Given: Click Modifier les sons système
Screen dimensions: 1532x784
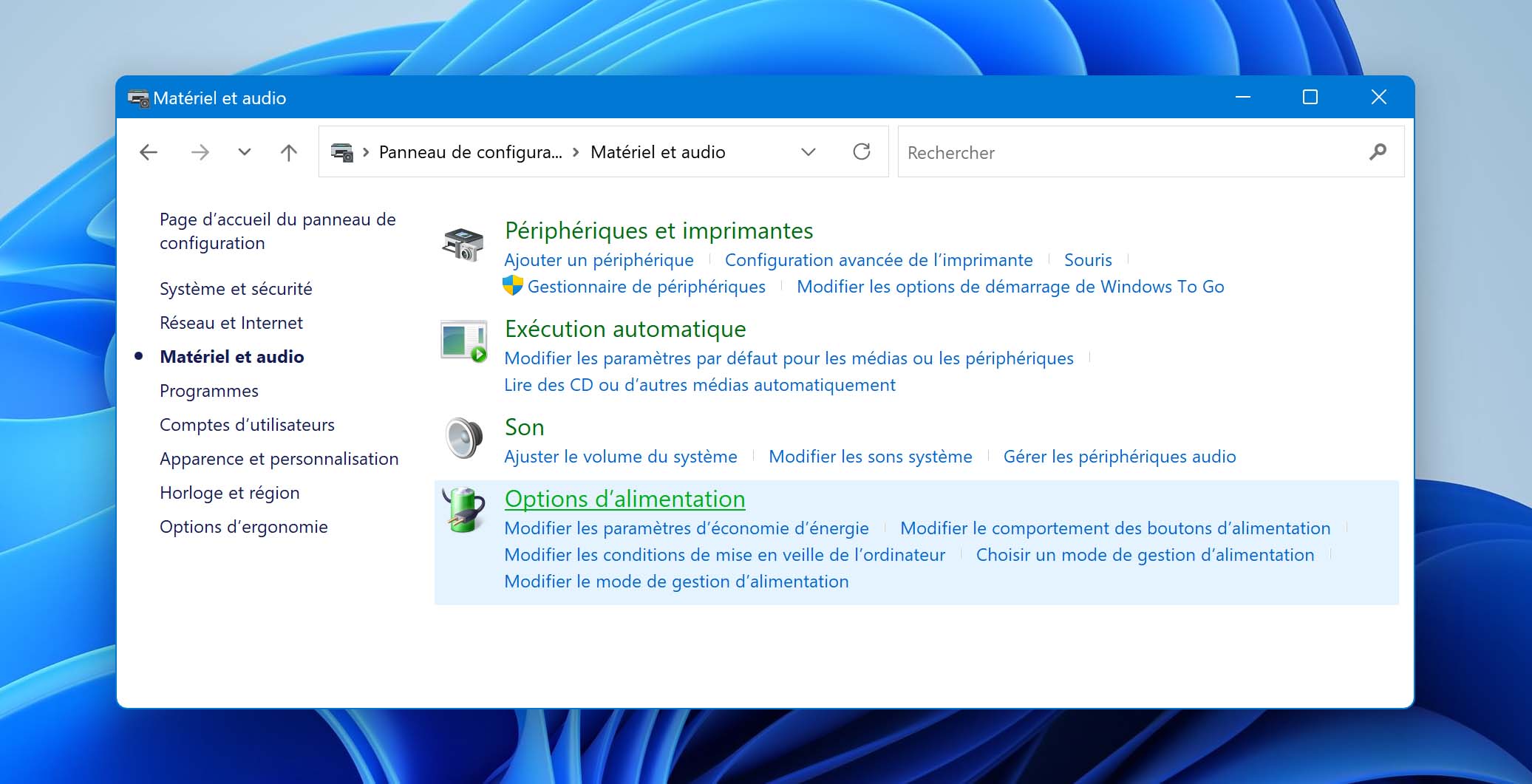Looking at the screenshot, I should click(871, 457).
